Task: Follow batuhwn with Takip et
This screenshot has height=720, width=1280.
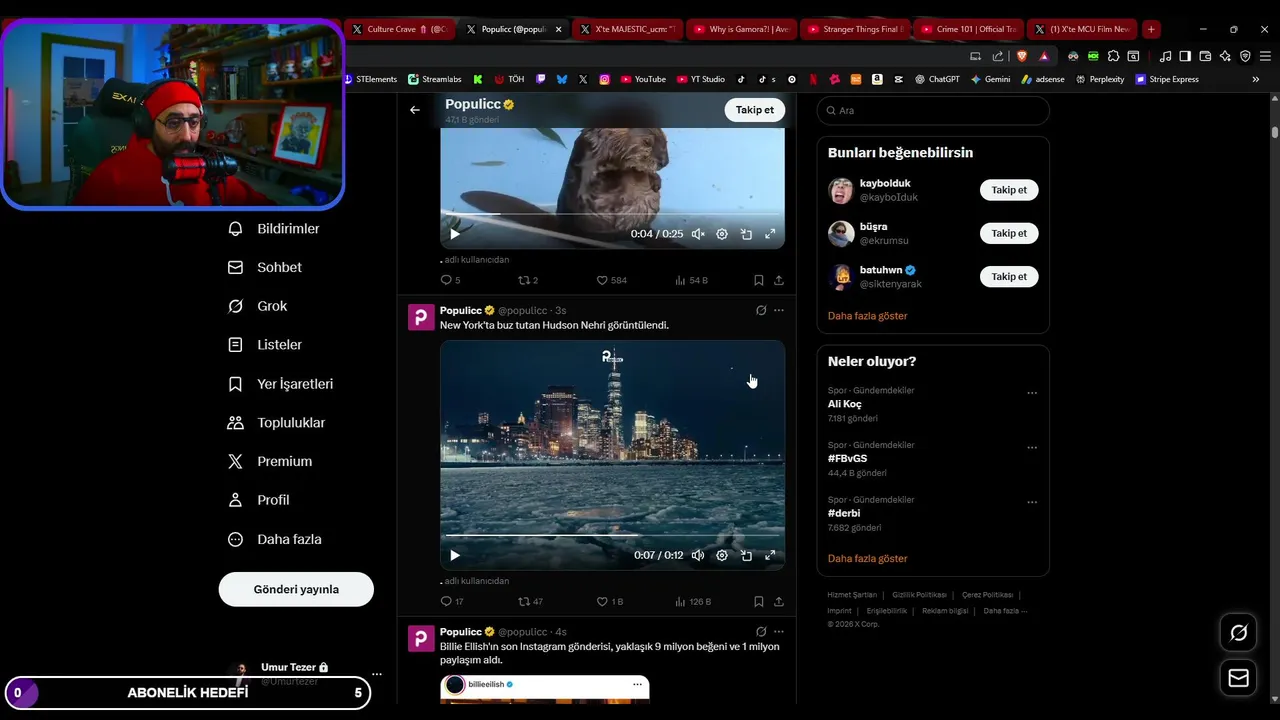Action: coord(1009,276)
